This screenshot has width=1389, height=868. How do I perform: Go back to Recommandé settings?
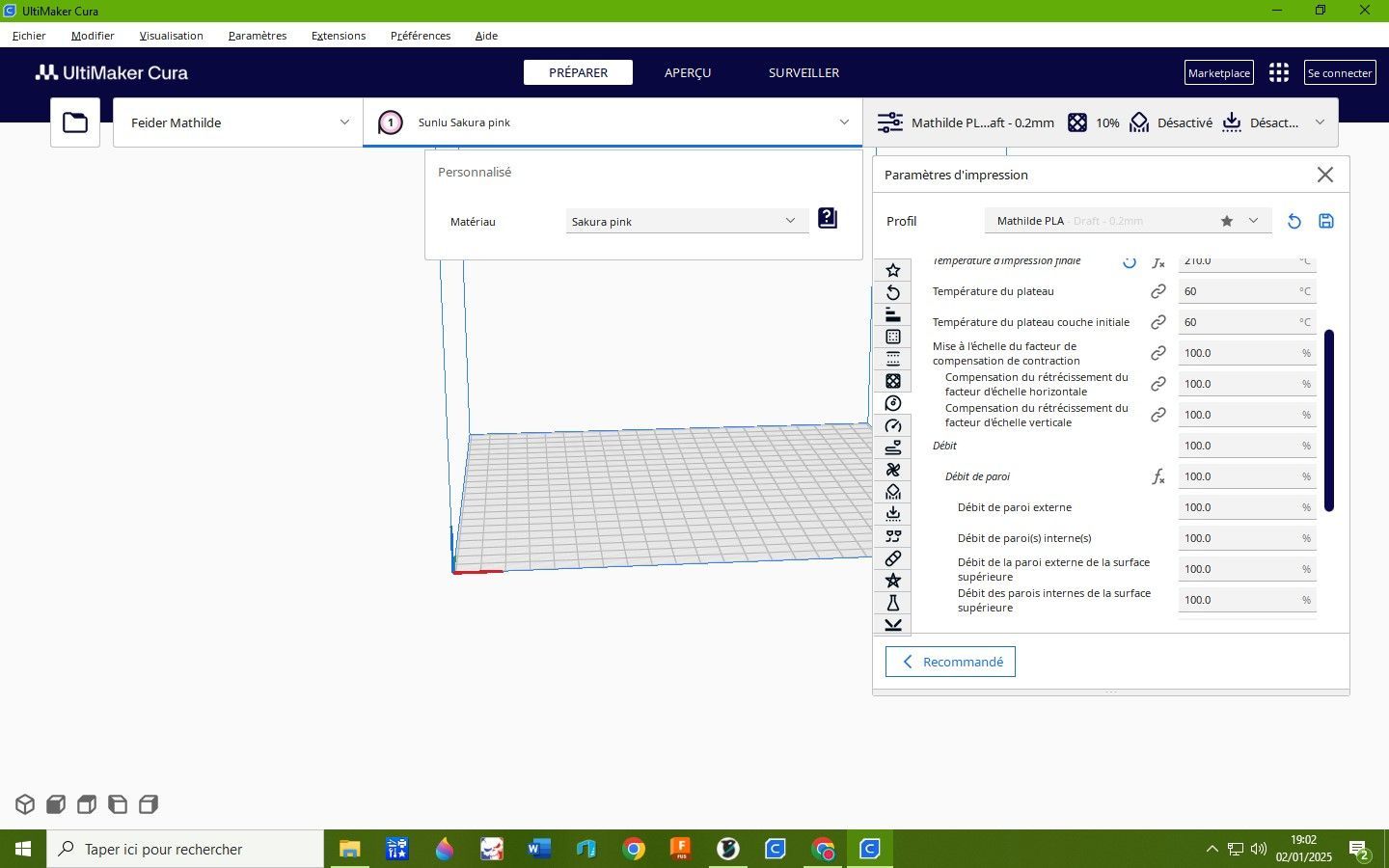click(x=950, y=662)
